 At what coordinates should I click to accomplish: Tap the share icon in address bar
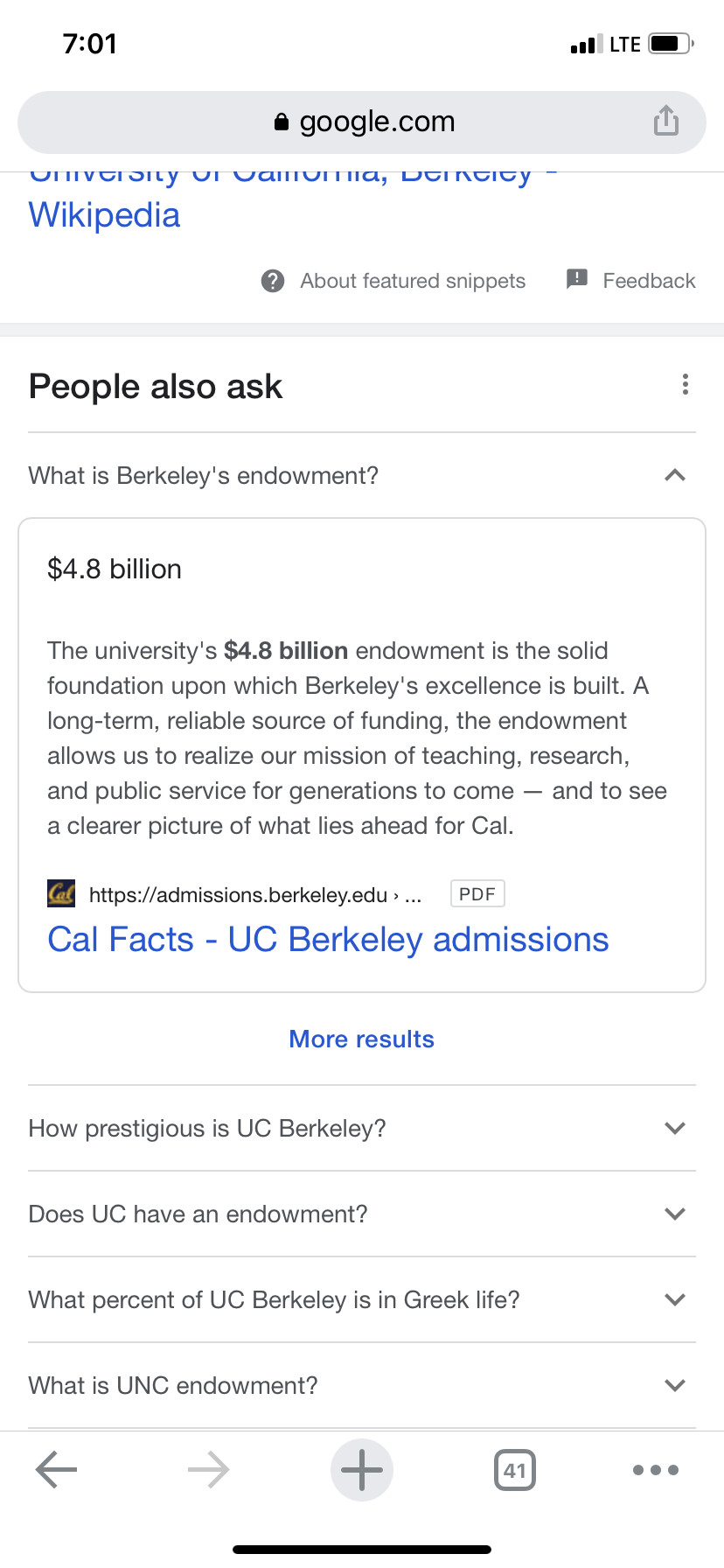[665, 121]
